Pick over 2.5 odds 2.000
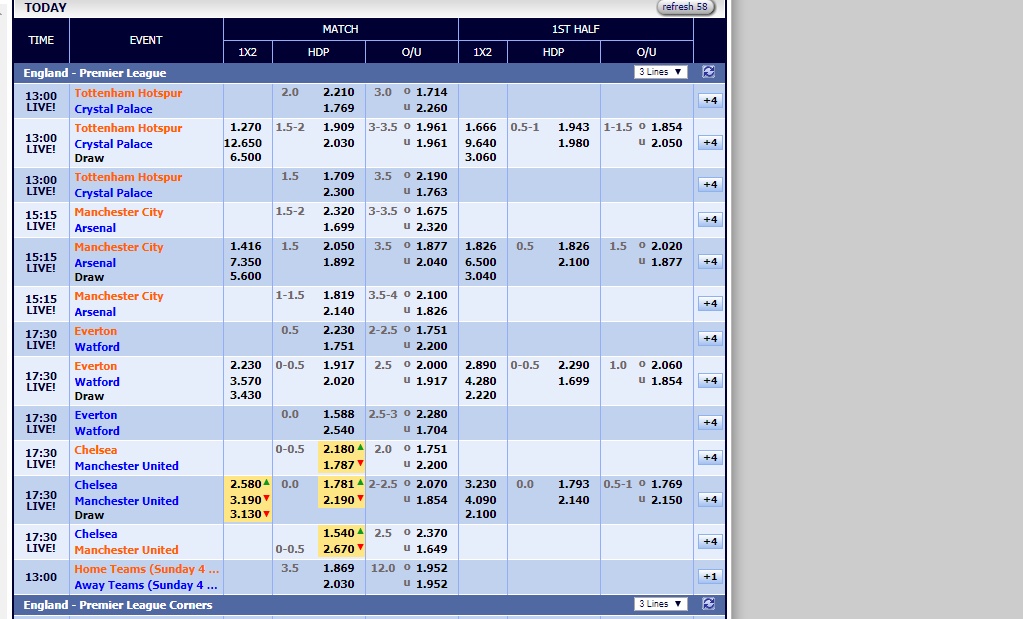Image resolution: width=1023 pixels, height=619 pixels. click(x=431, y=365)
